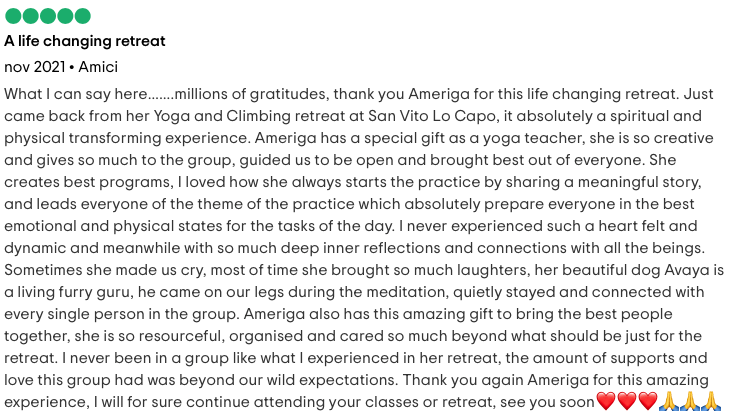Click the fourth green rating circle
Image resolution: width=735 pixels, height=418 pixels.
(65, 16)
